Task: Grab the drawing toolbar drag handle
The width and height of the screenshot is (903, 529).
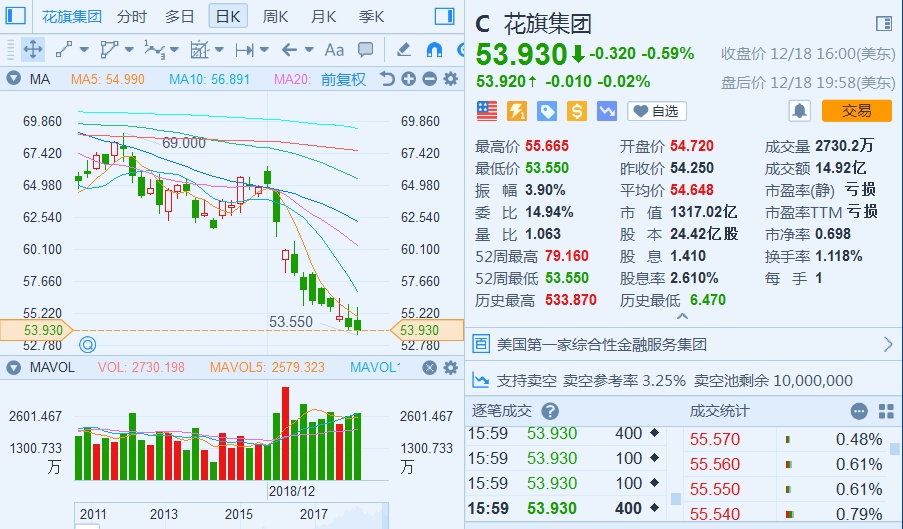Action: click(x=10, y=50)
